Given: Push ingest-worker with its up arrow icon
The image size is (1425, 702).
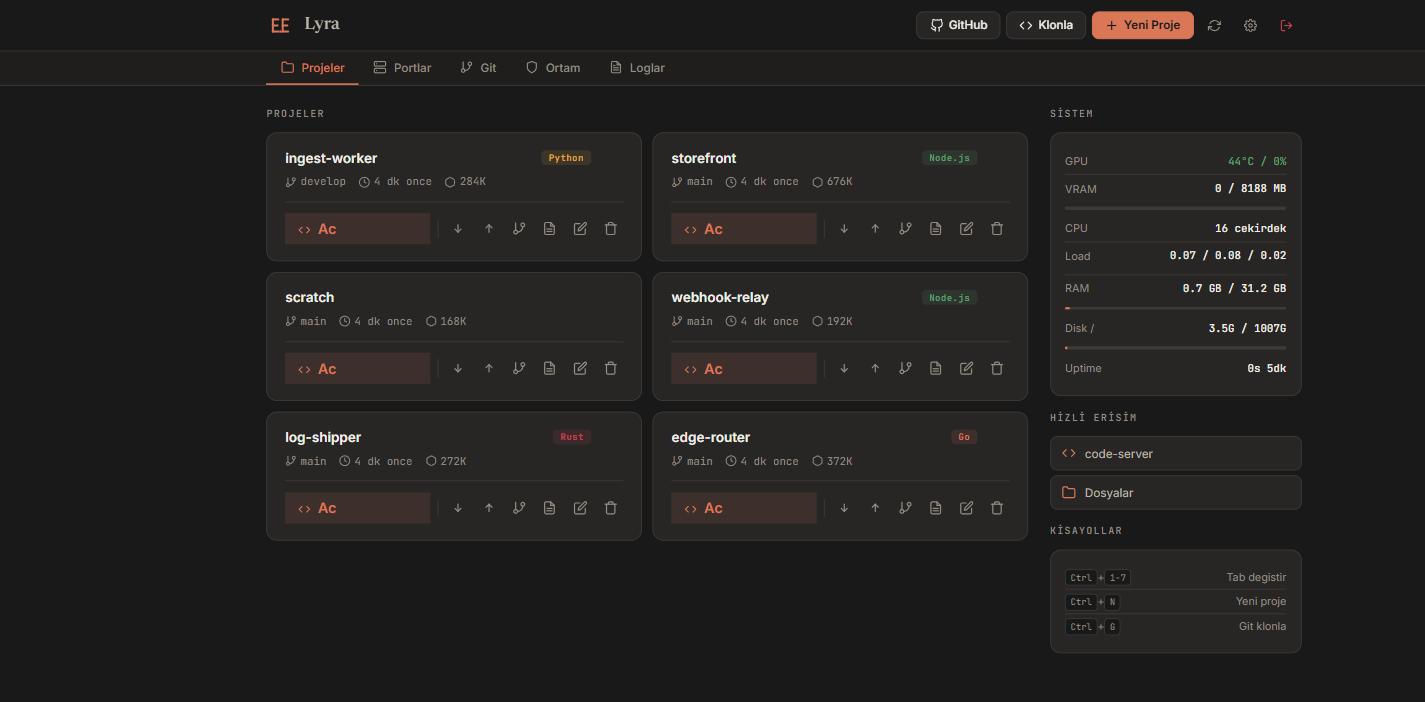Looking at the screenshot, I should (x=489, y=229).
